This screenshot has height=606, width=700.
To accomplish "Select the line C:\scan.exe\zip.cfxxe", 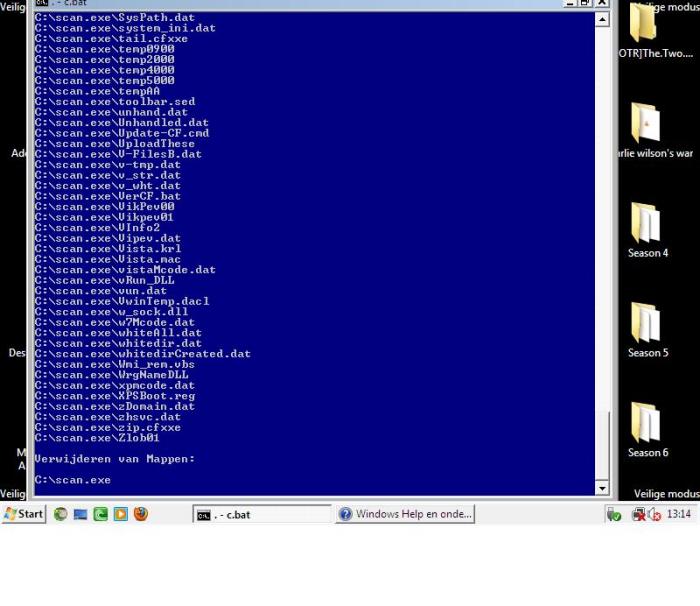I will [x=108, y=427].
